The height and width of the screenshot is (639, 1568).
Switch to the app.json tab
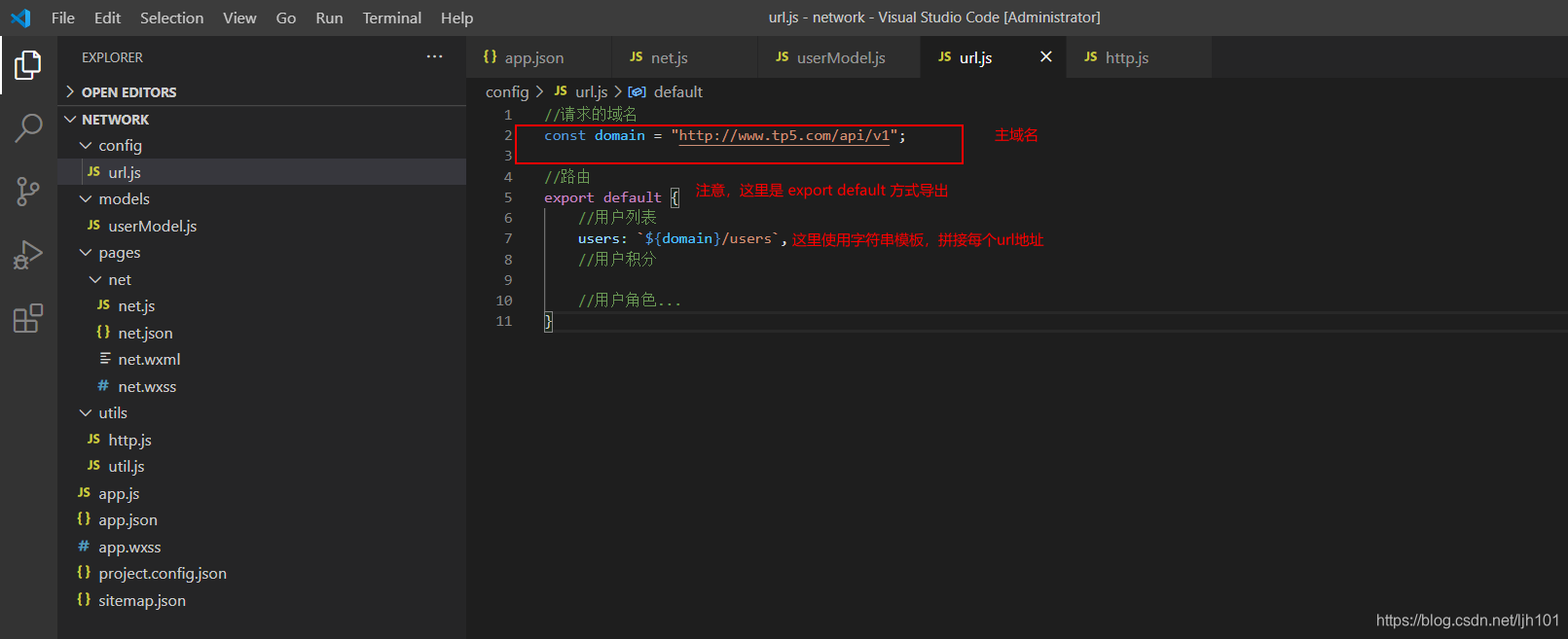(x=538, y=57)
